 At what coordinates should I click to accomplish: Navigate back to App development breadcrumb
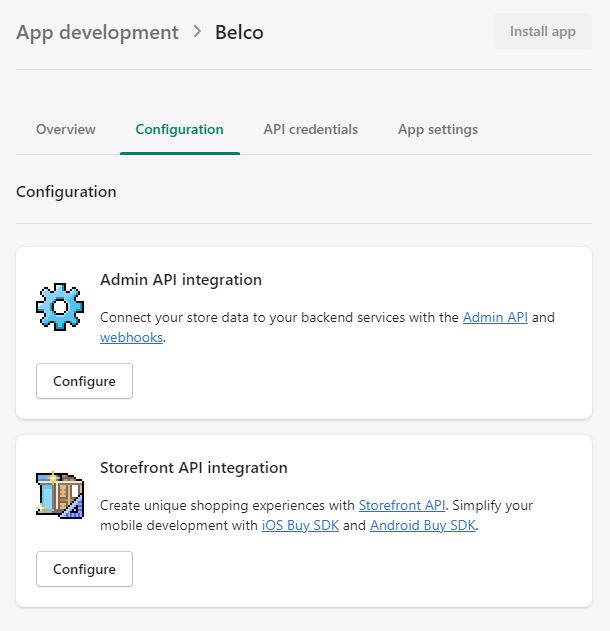pos(97,32)
